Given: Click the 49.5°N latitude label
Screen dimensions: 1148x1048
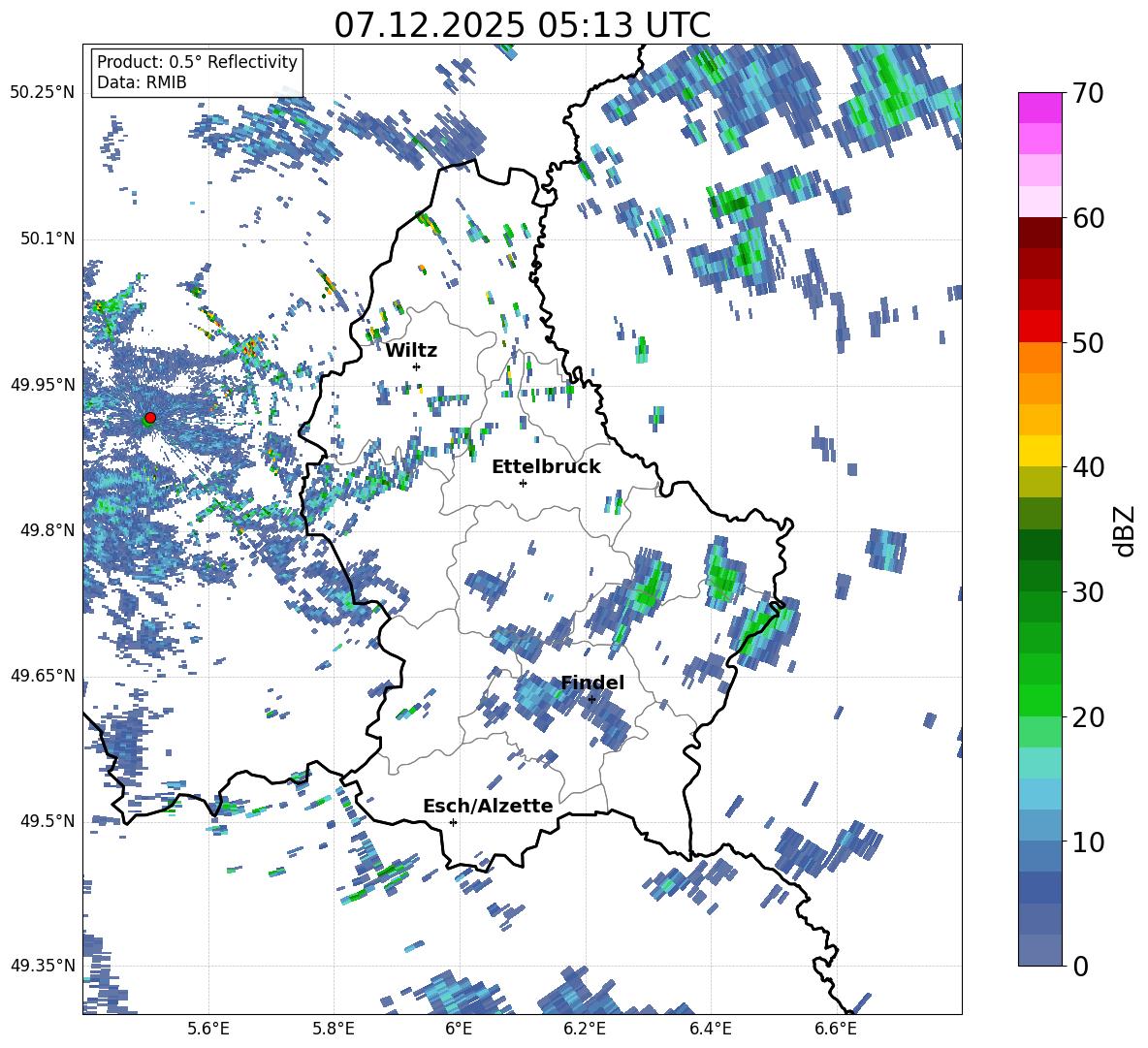Looking at the screenshot, I should [48, 821].
